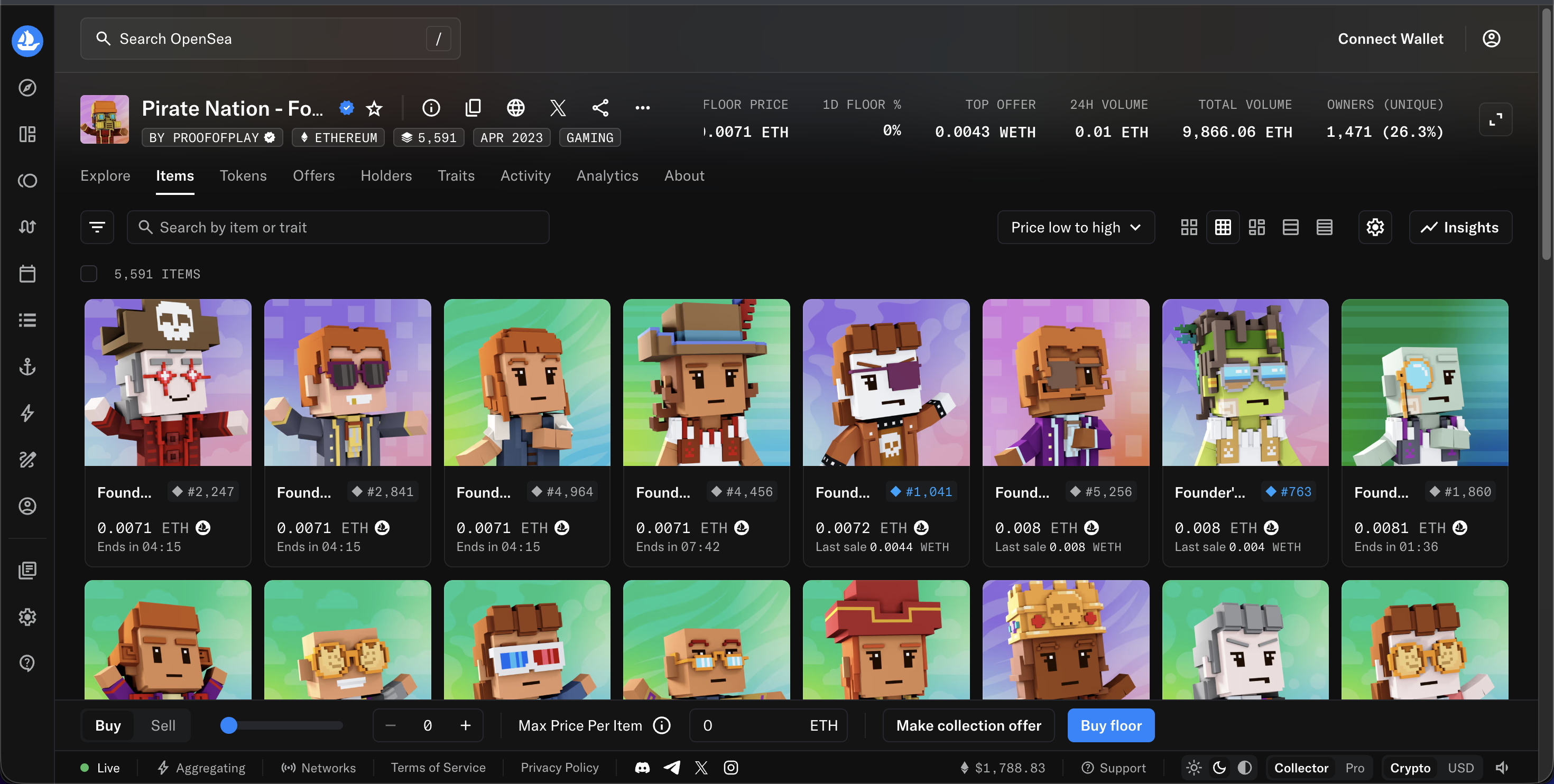This screenshot has height=784, width=1554.
Task: Check the select-all 5,591 items checkbox
Action: [x=89, y=274]
